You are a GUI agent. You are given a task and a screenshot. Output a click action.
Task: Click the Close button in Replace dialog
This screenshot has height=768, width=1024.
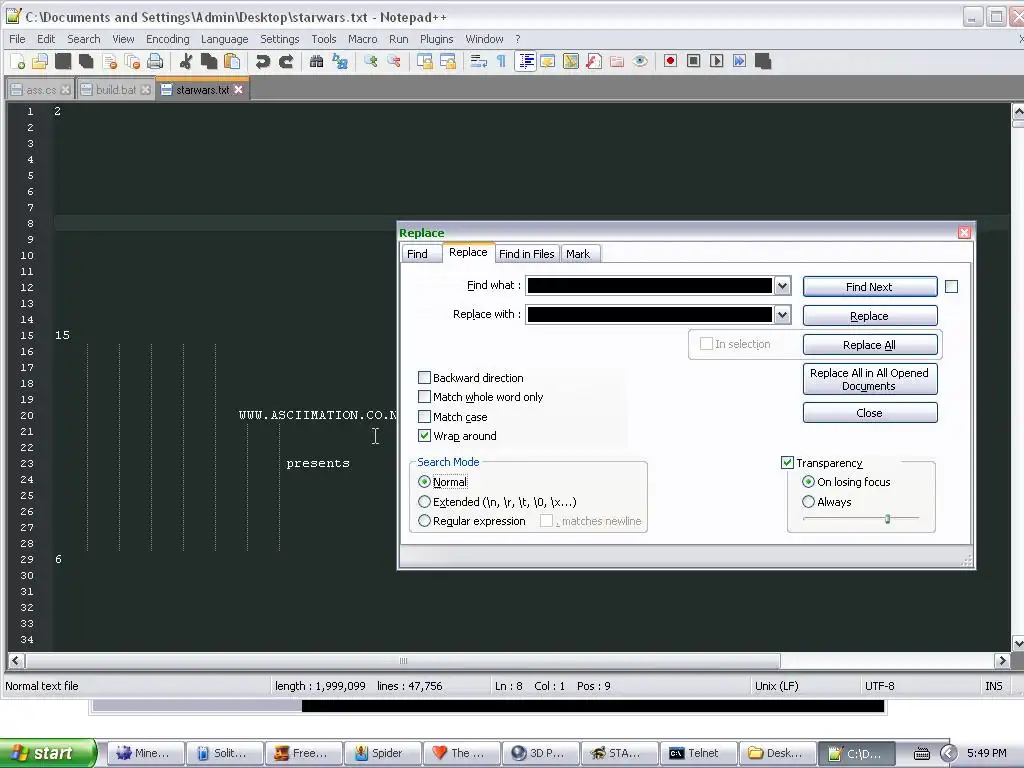870,413
